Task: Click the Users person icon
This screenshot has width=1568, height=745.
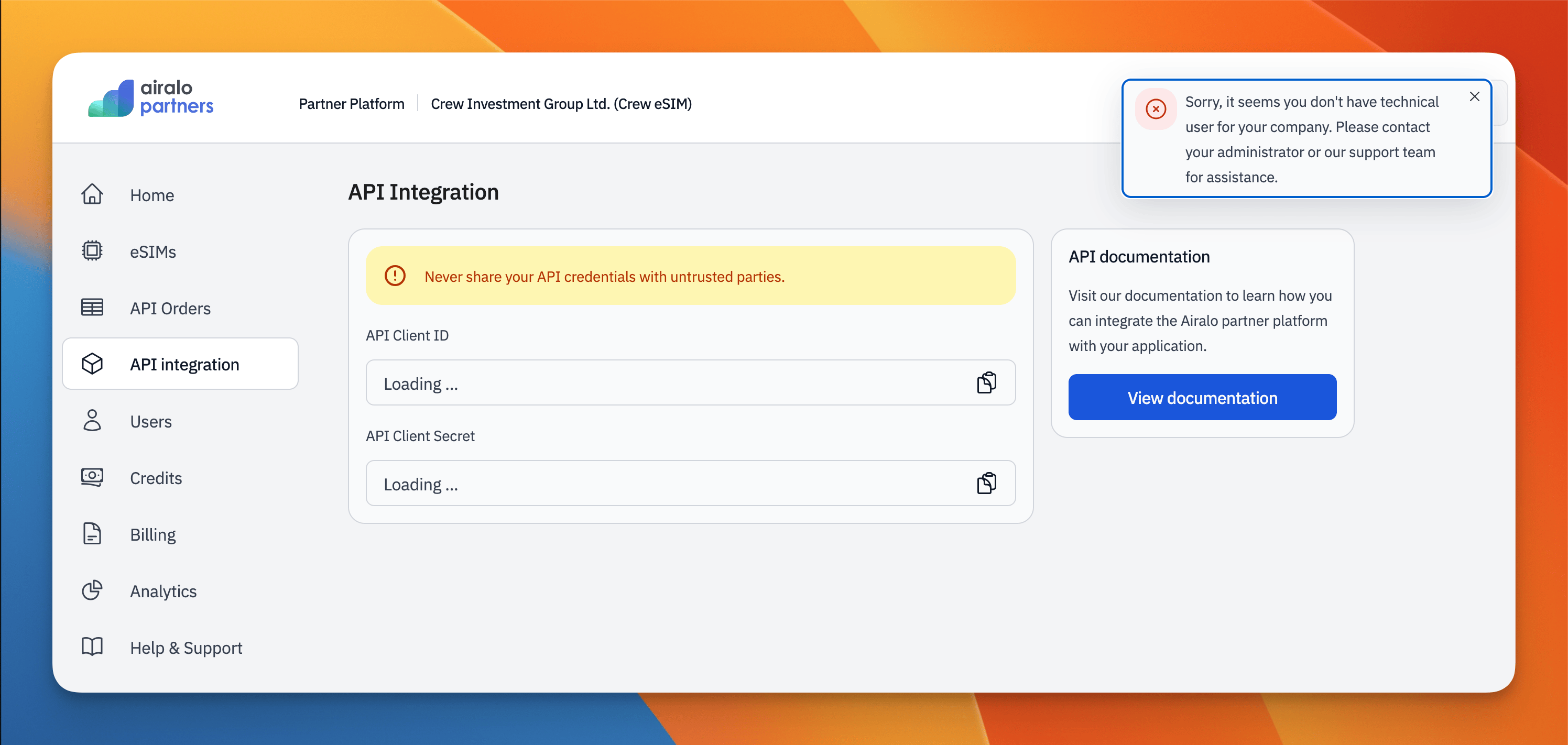Action: coord(92,421)
